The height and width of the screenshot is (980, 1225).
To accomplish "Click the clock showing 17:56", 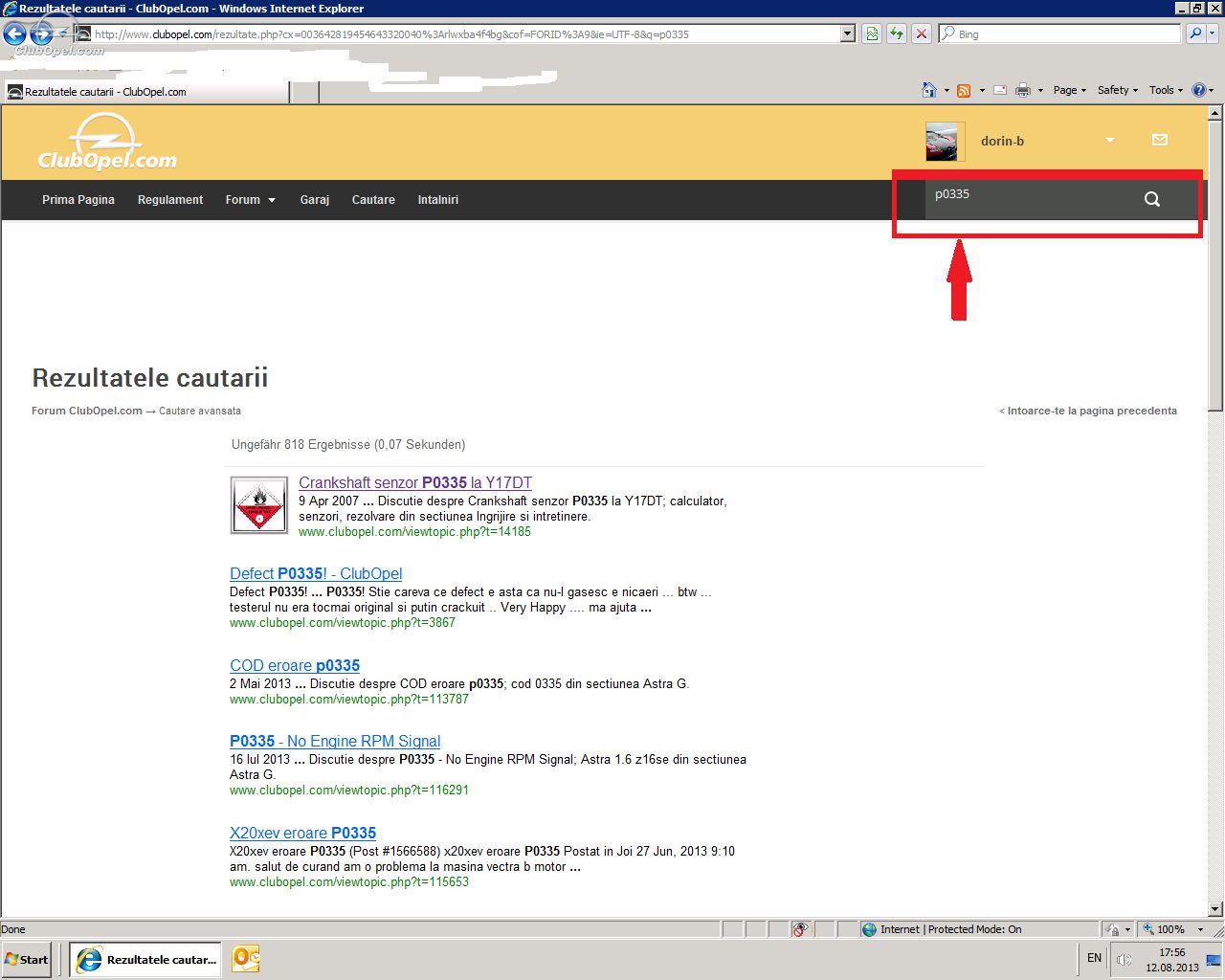I will [1172, 952].
